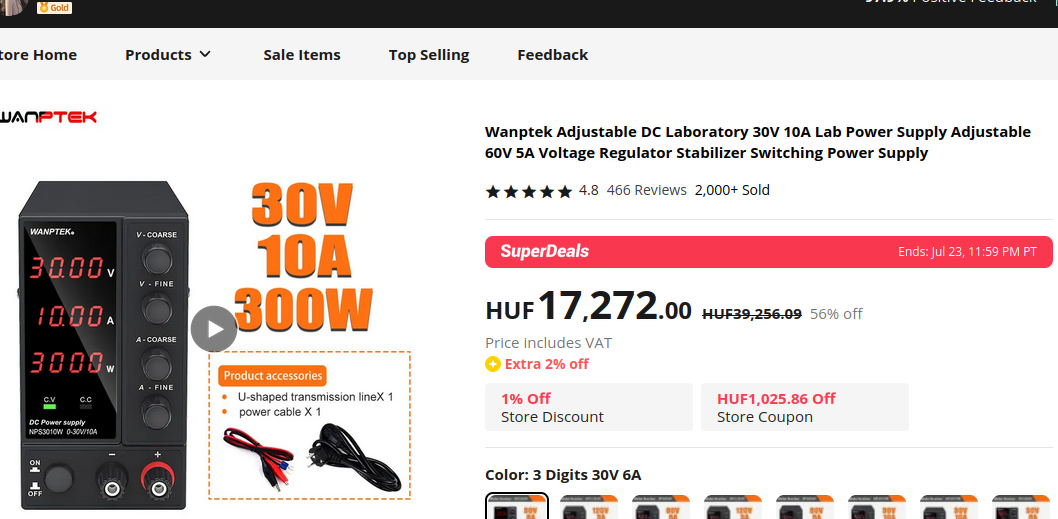Expand the Products dropdown chevron

click(x=205, y=54)
